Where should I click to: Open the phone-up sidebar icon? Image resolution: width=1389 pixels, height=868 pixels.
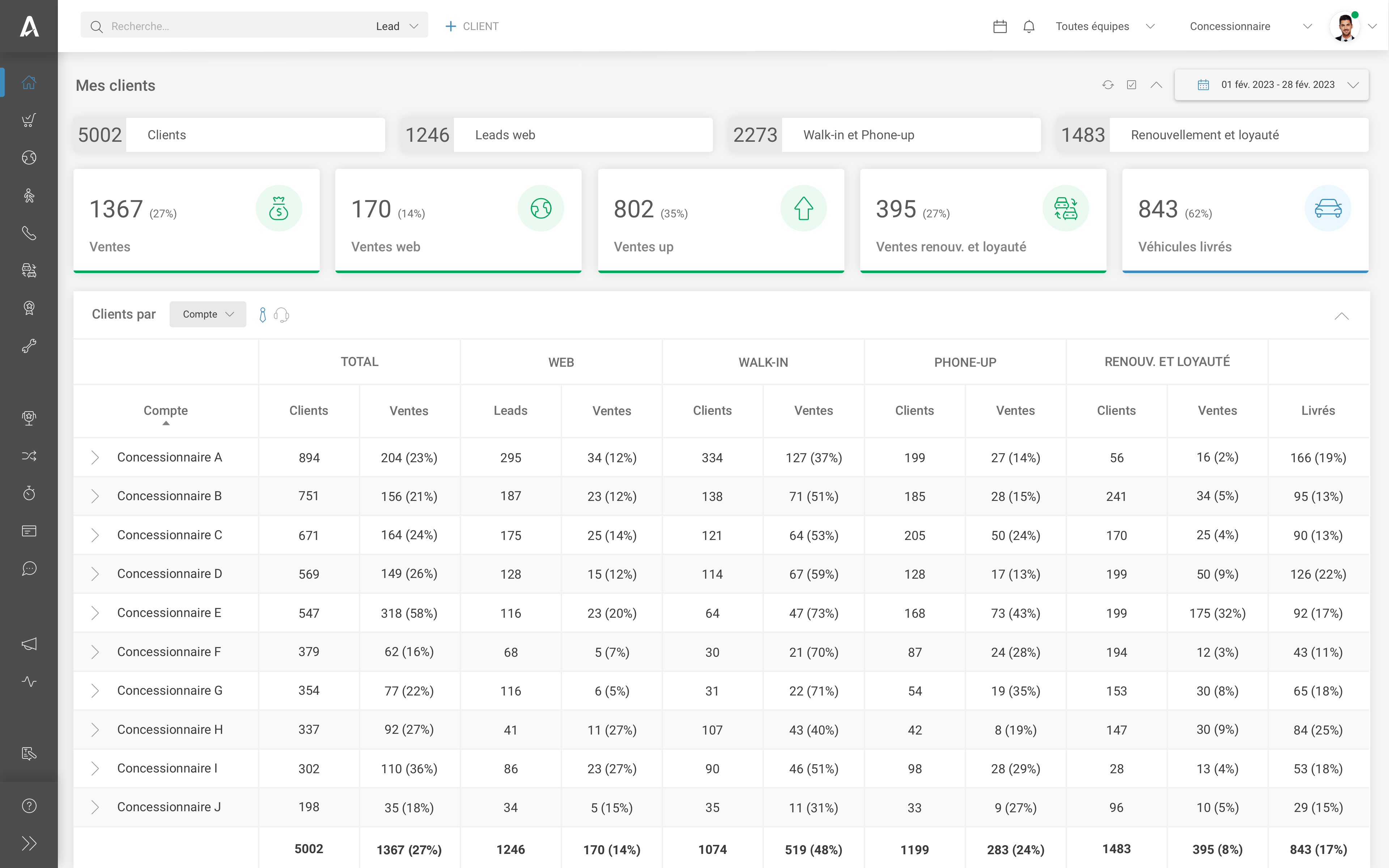[29, 233]
